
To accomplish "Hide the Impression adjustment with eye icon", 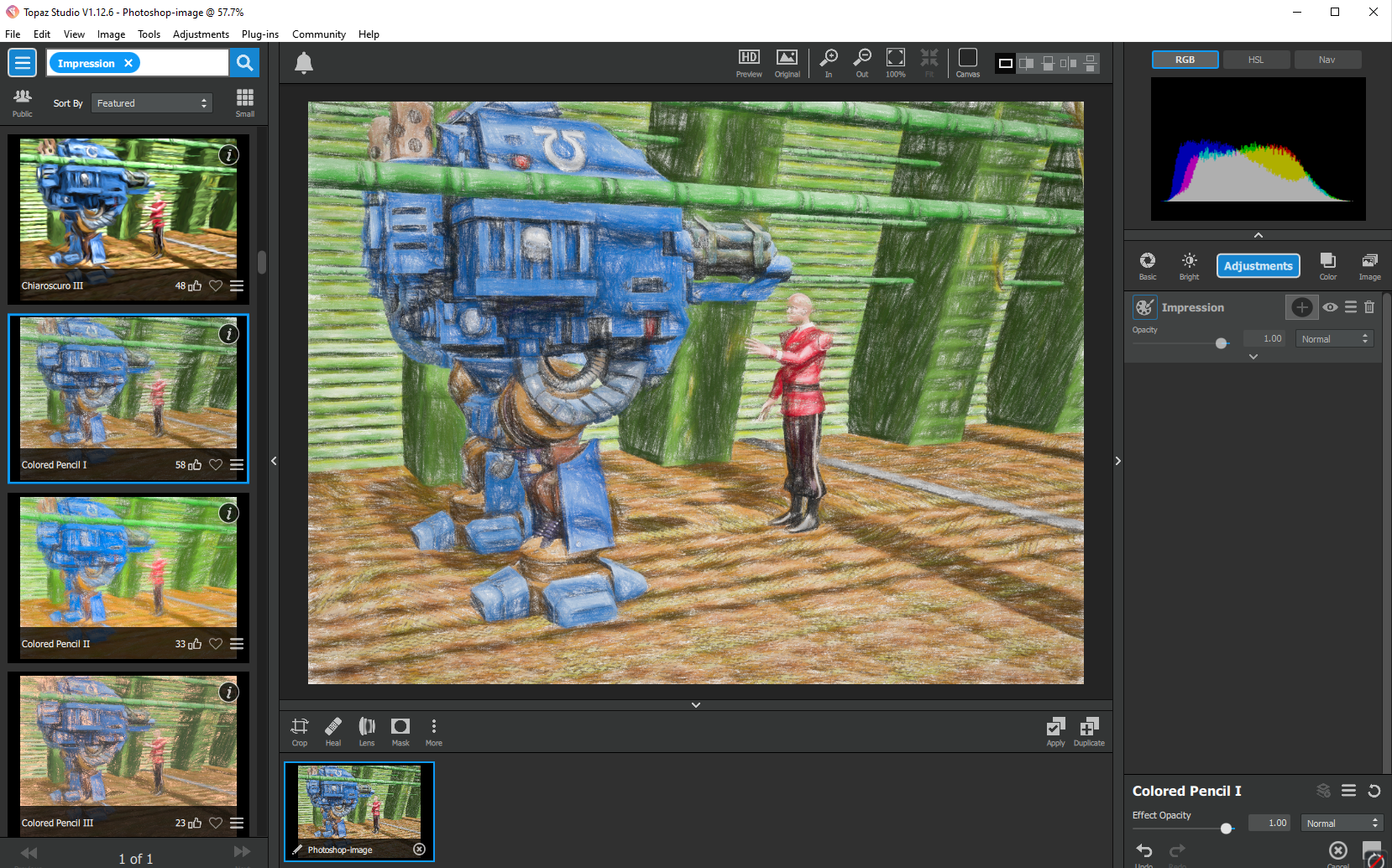I will tap(1331, 307).
